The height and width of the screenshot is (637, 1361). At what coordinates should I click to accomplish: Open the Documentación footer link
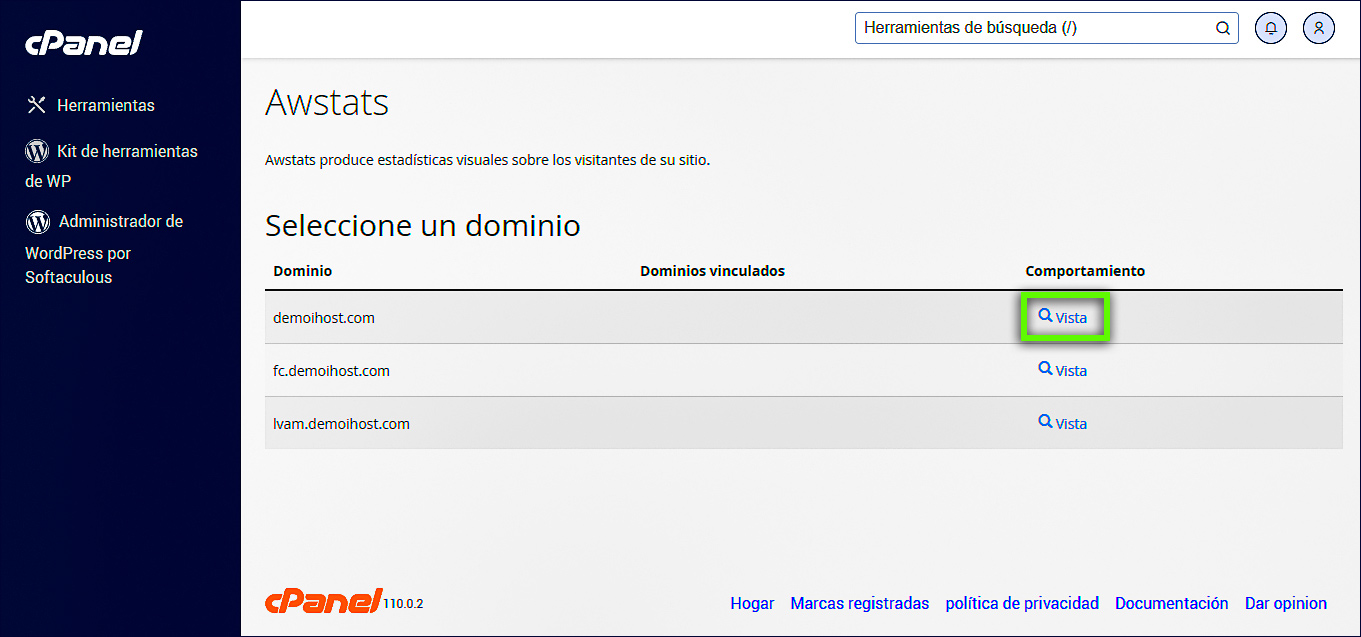coord(1171,603)
